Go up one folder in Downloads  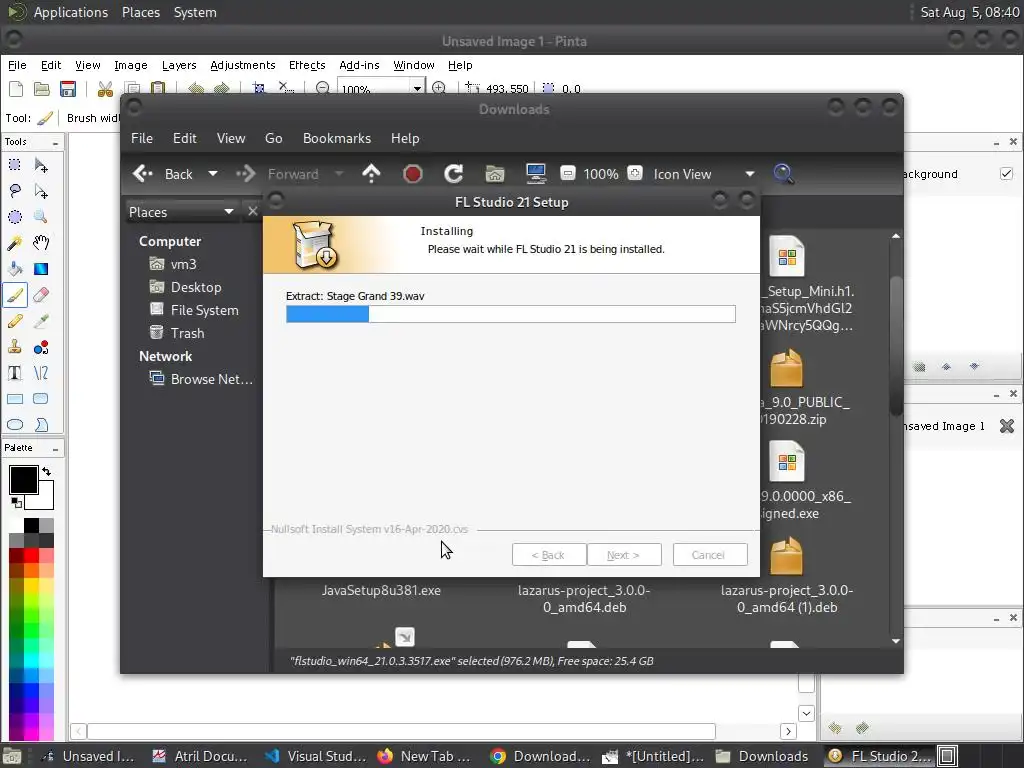371,174
